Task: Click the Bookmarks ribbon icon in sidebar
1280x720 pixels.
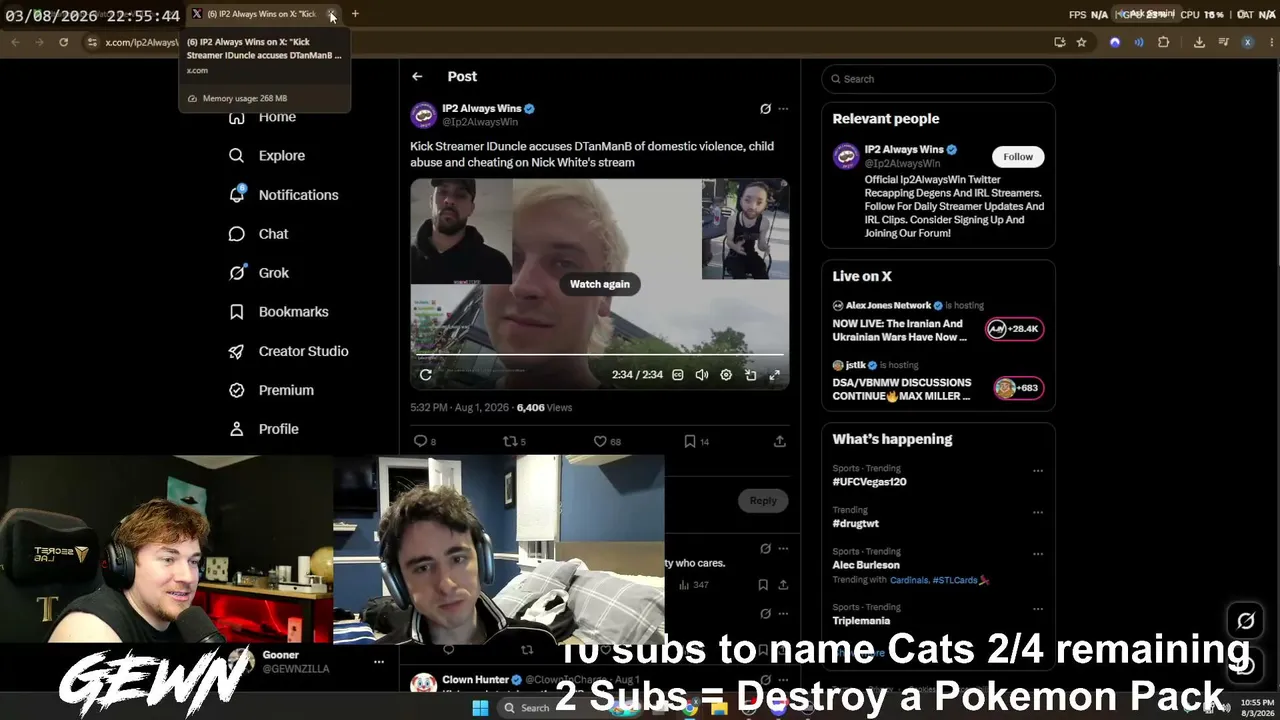Action: tap(237, 312)
